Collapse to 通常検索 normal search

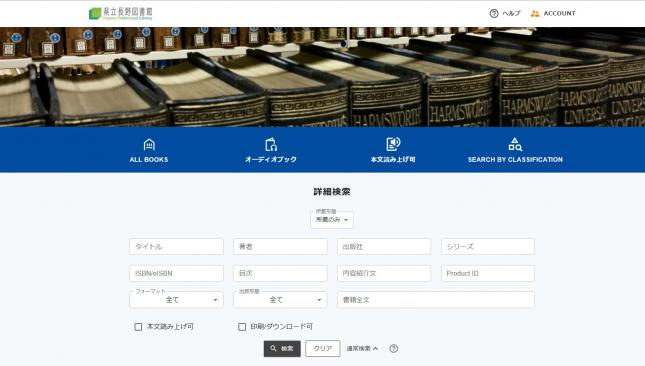(362, 349)
